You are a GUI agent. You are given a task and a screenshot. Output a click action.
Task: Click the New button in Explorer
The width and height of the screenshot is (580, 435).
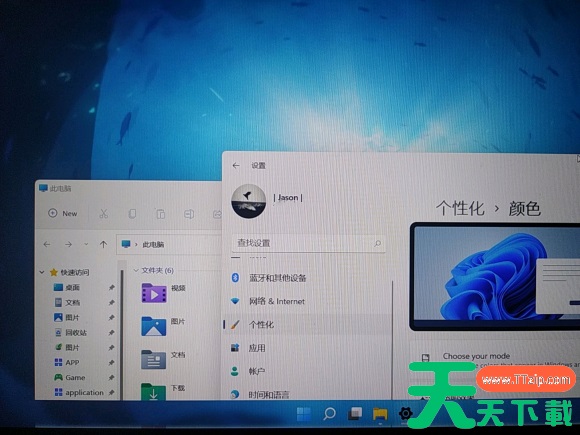tap(63, 213)
